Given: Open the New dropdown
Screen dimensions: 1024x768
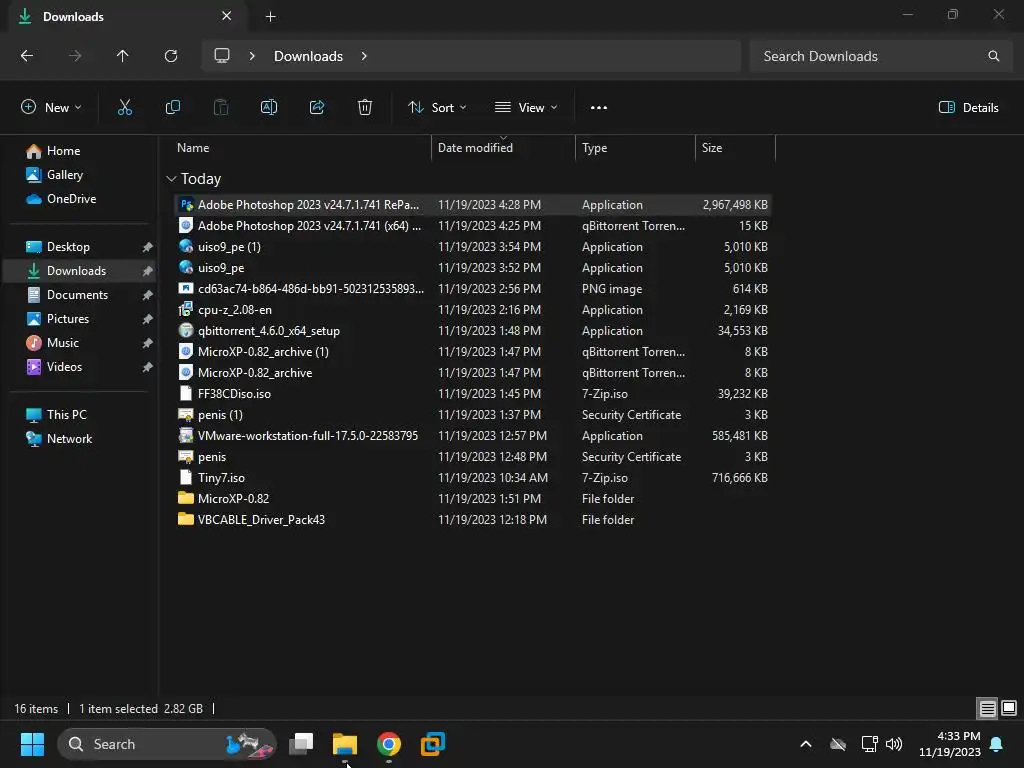Looking at the screenshot, I should 51,108.
